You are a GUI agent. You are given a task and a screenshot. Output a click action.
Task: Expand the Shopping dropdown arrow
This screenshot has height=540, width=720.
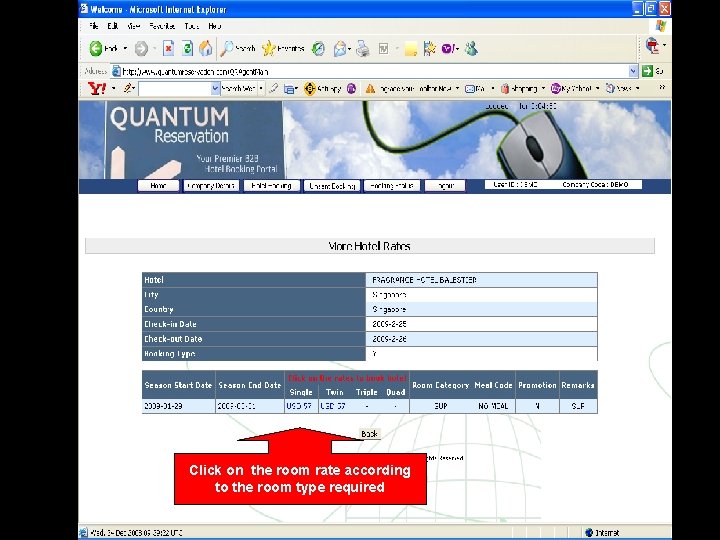pyautogui.click(x=543, y=89)
